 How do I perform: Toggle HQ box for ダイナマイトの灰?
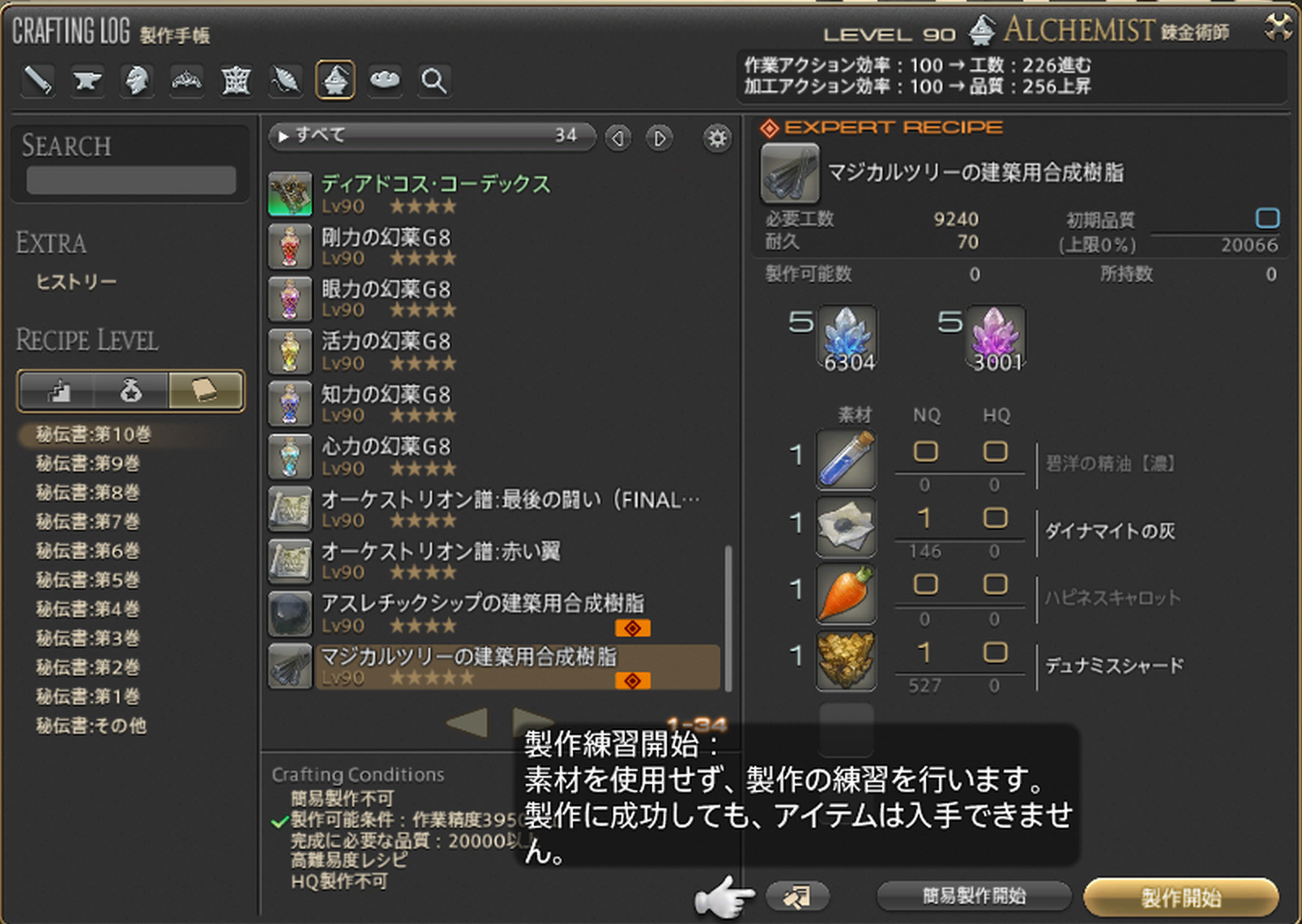(x=995, y=518)
